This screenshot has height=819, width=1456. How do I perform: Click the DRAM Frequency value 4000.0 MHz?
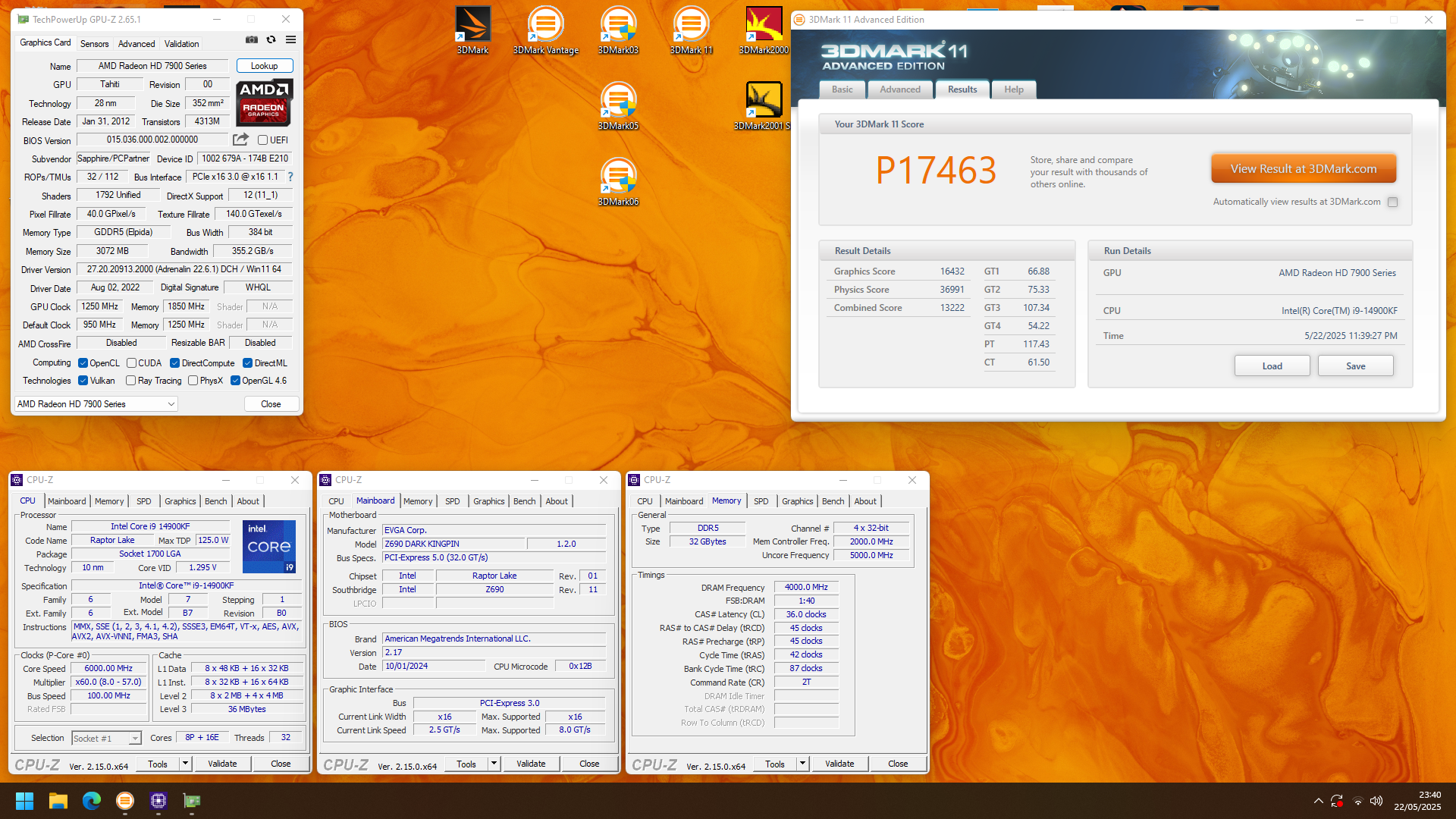pos(806,587)
